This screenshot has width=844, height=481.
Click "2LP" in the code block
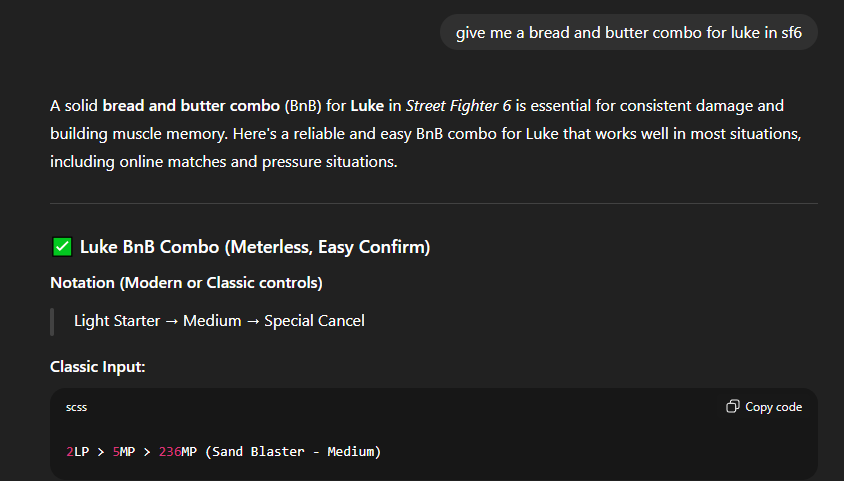click(x=77, y=451)
